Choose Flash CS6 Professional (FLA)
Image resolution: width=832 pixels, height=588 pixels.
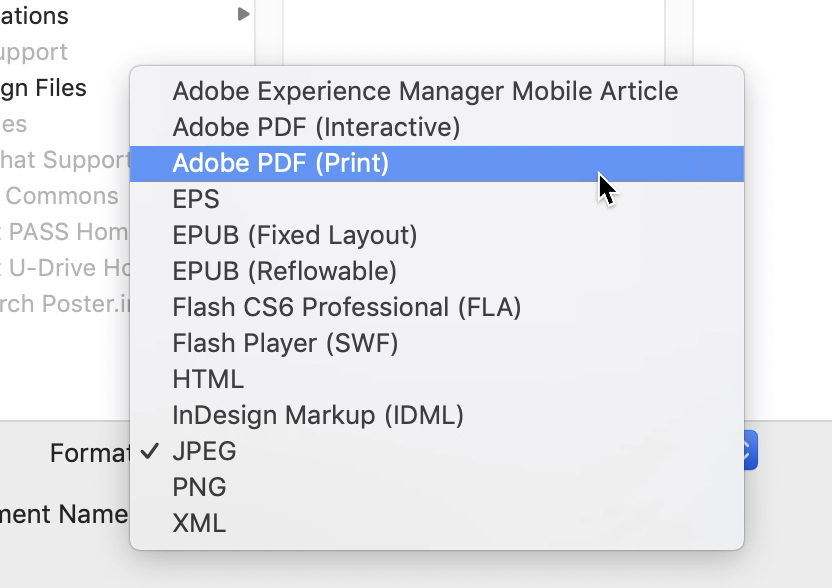point(437,307)
